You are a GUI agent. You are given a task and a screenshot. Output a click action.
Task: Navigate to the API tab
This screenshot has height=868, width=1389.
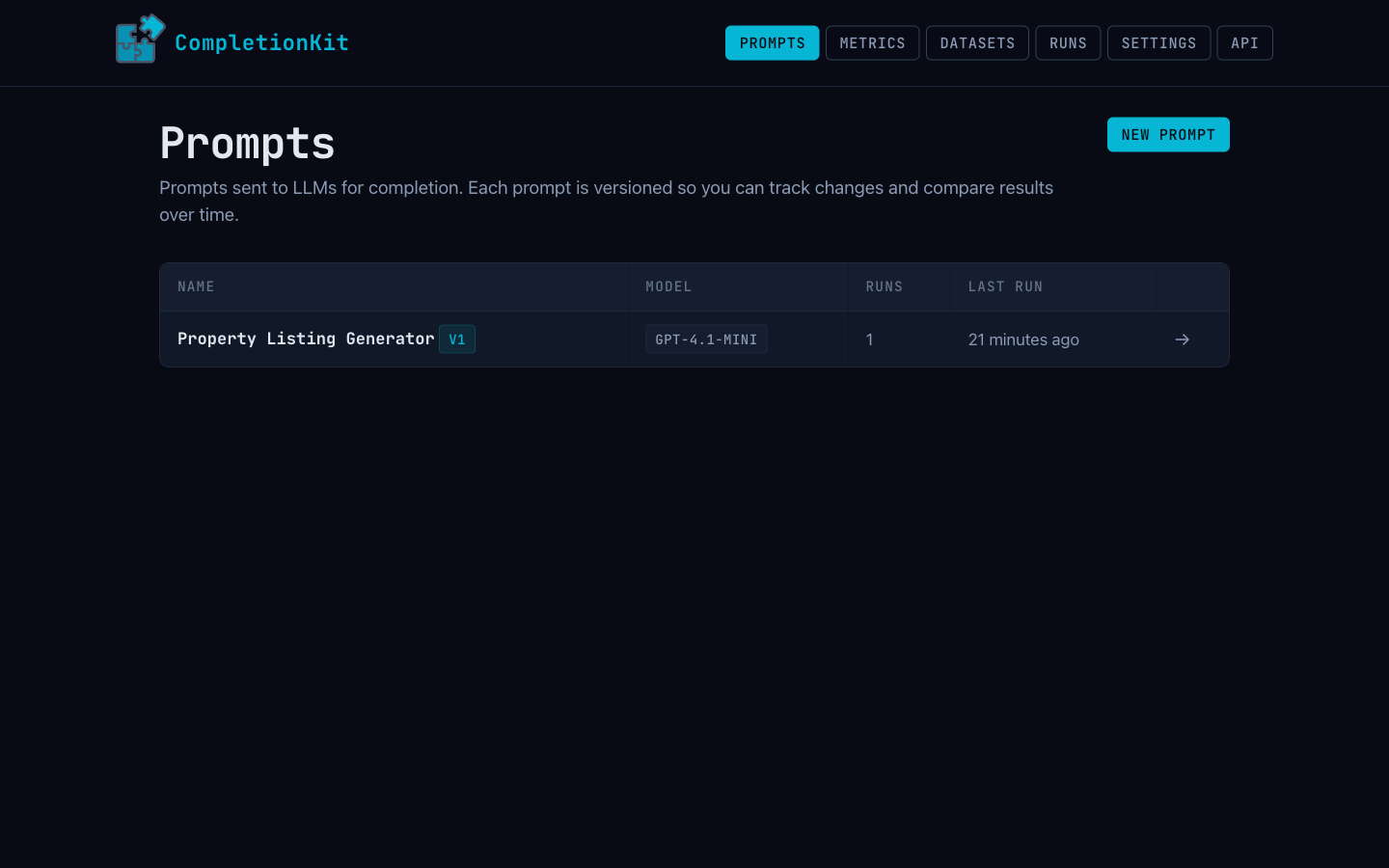tap(1244, 42)
